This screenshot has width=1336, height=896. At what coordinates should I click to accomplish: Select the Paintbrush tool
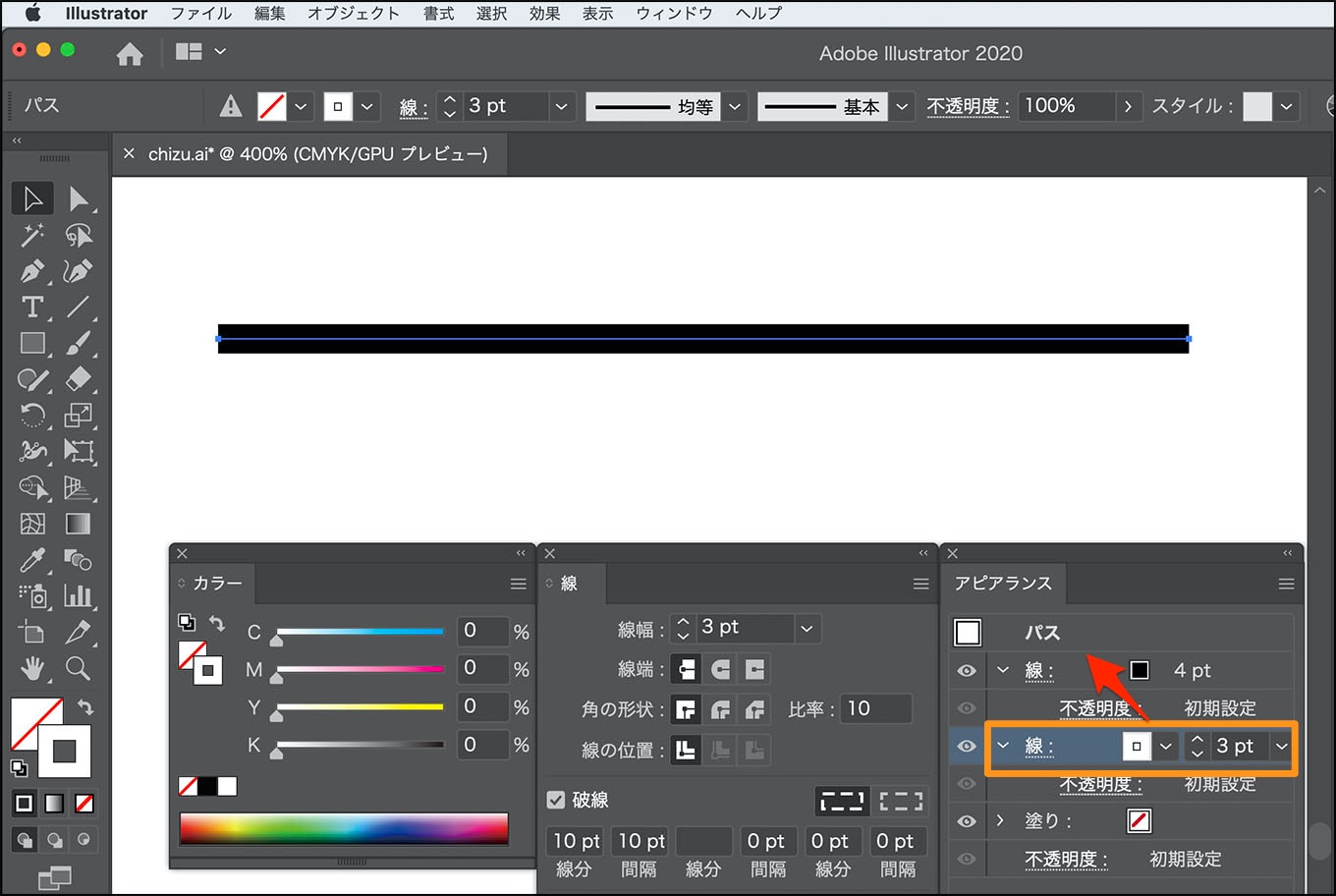tap(79, 343)
